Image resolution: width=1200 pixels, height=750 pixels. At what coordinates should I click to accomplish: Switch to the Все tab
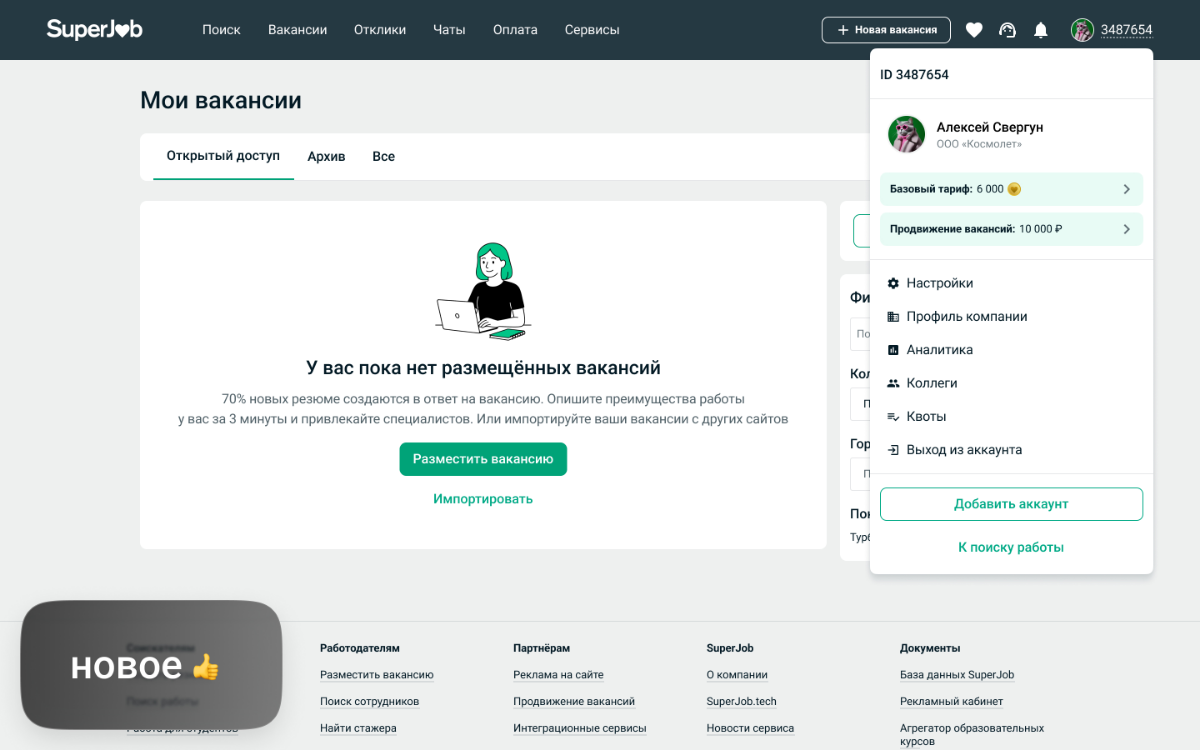(384, 157)
